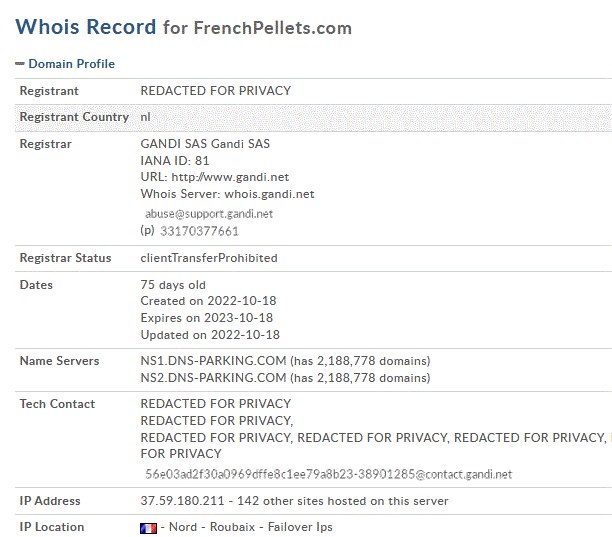Open the FrenchPellets.com heading link
The image size is (612, 537).
(273, 28)
